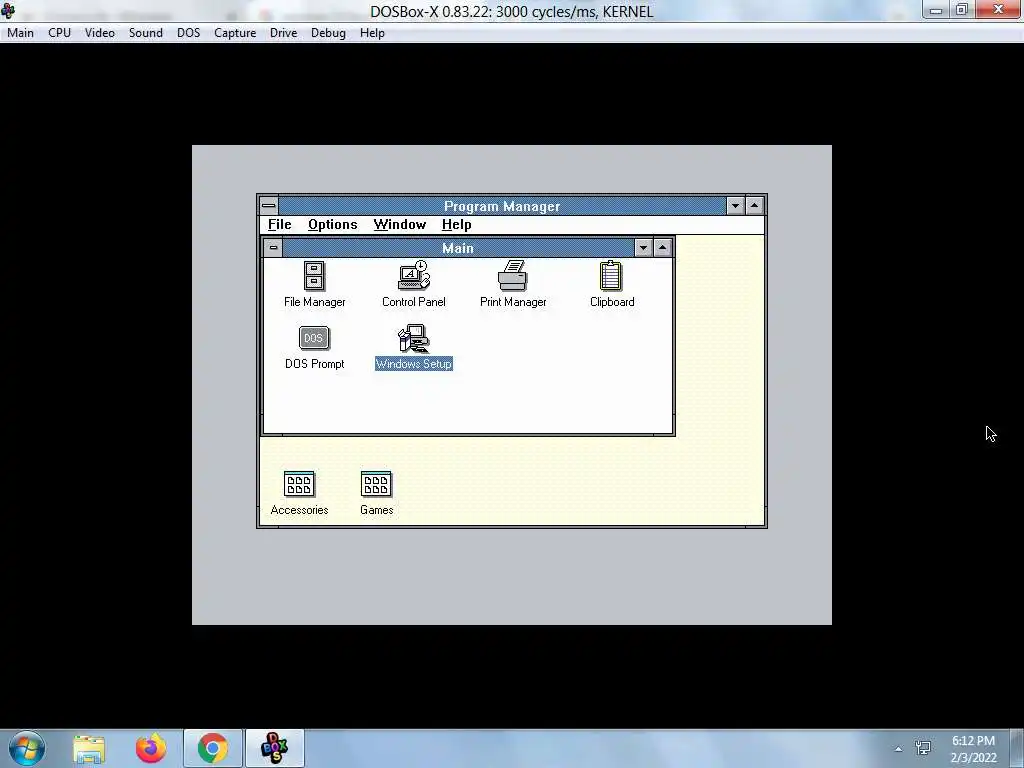Open DOSBox-X Capture menu
Image resolution: width=1024 pixels, height=768 pixels.
click(x=235, y=33)
